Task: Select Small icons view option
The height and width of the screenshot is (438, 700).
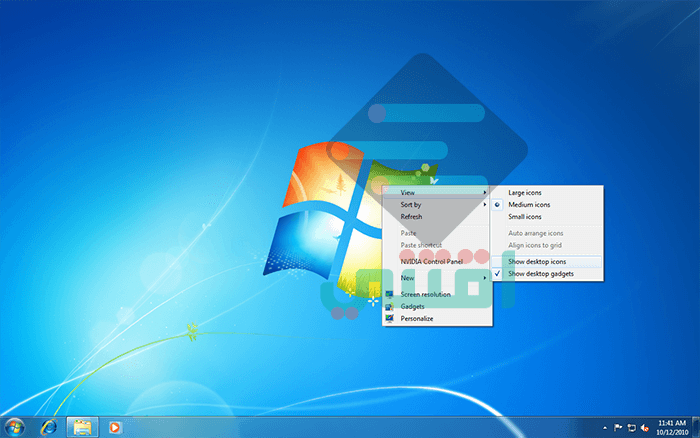Action: point(547,217)
